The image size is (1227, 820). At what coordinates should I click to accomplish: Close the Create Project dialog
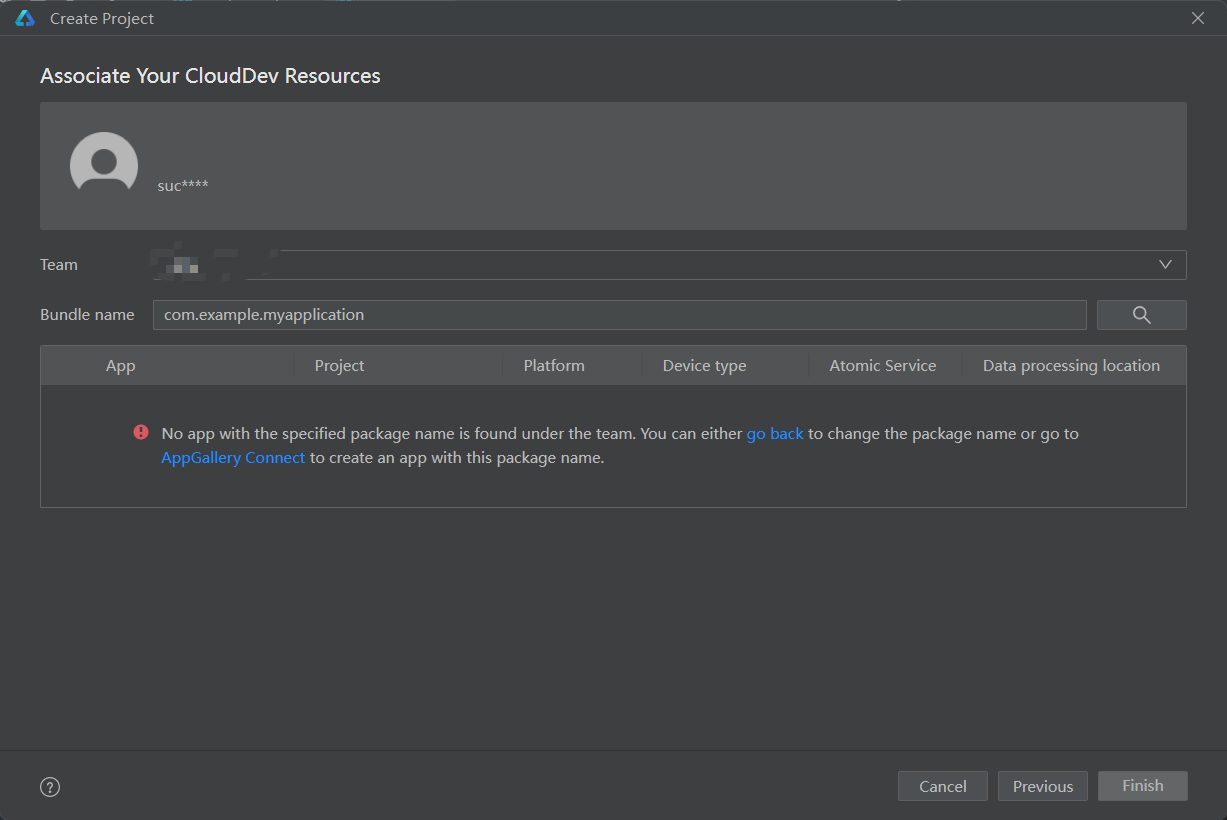[1198, 18]
